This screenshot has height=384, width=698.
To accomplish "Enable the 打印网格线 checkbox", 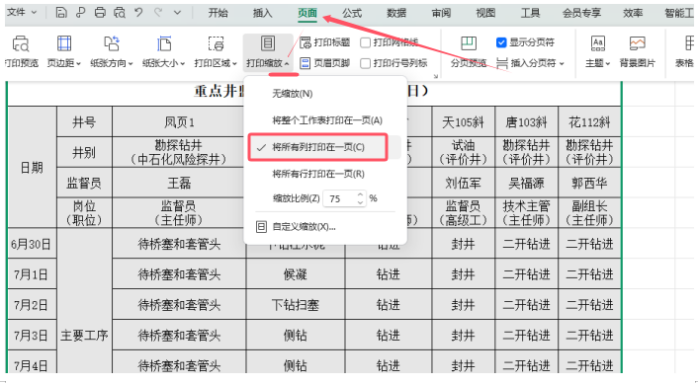I will click(365, 43).
